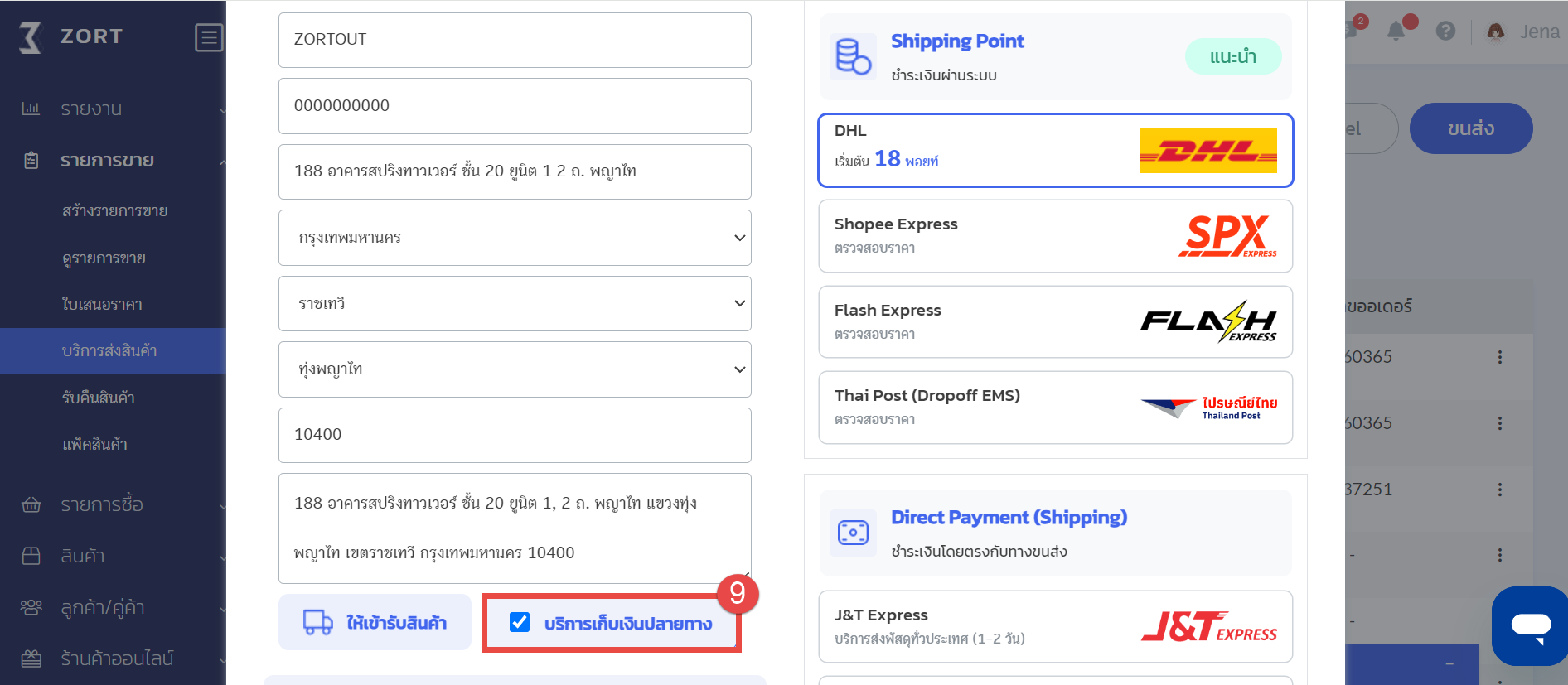Open the notifications bell icon
The image size is (1568, 685).
[x=1396, y=31]
